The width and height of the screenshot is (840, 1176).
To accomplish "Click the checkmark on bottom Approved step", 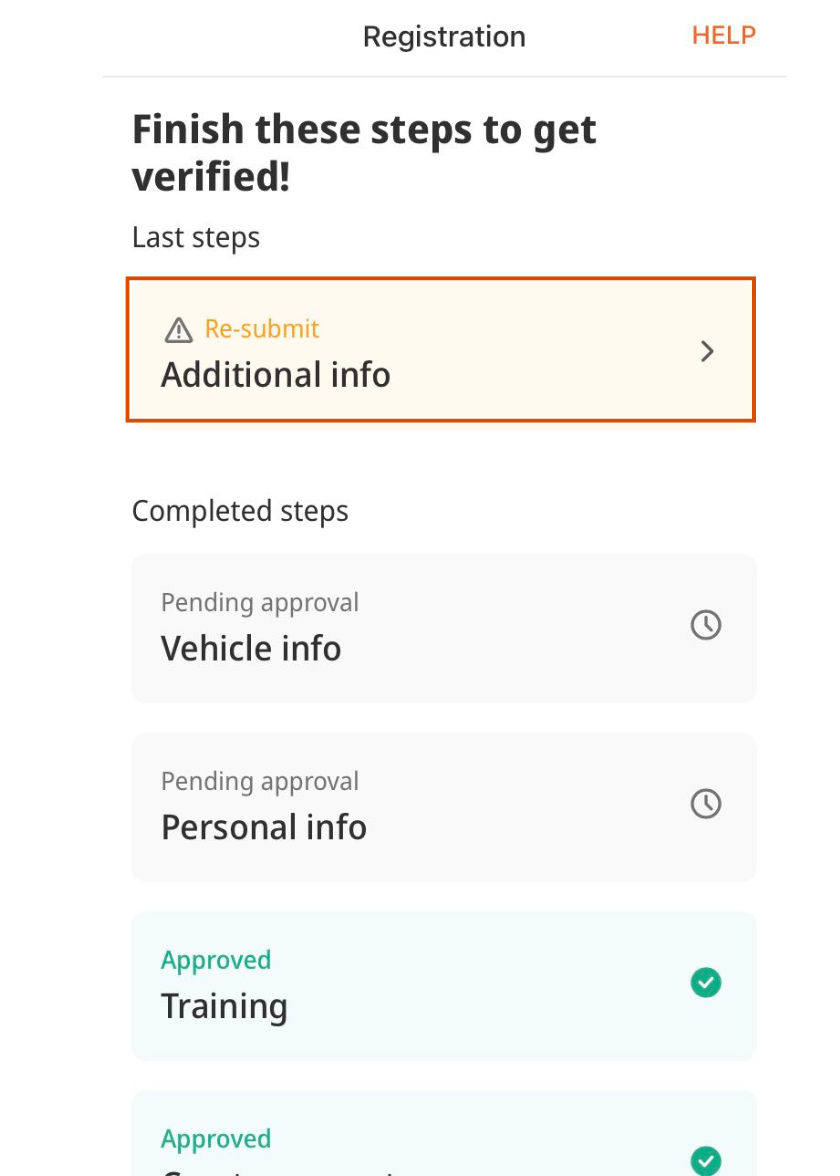I will (706, 1161).
